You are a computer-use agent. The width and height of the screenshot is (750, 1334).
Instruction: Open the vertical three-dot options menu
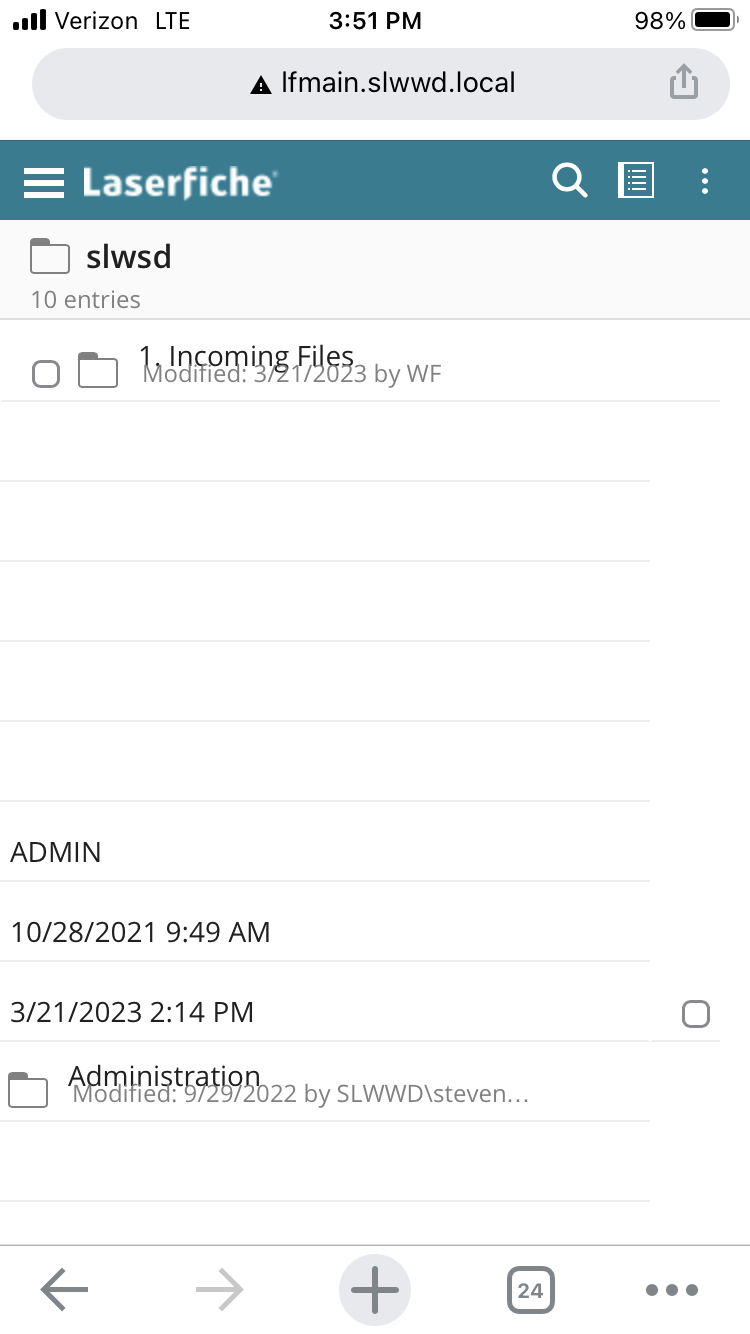[x=705, y=181]
